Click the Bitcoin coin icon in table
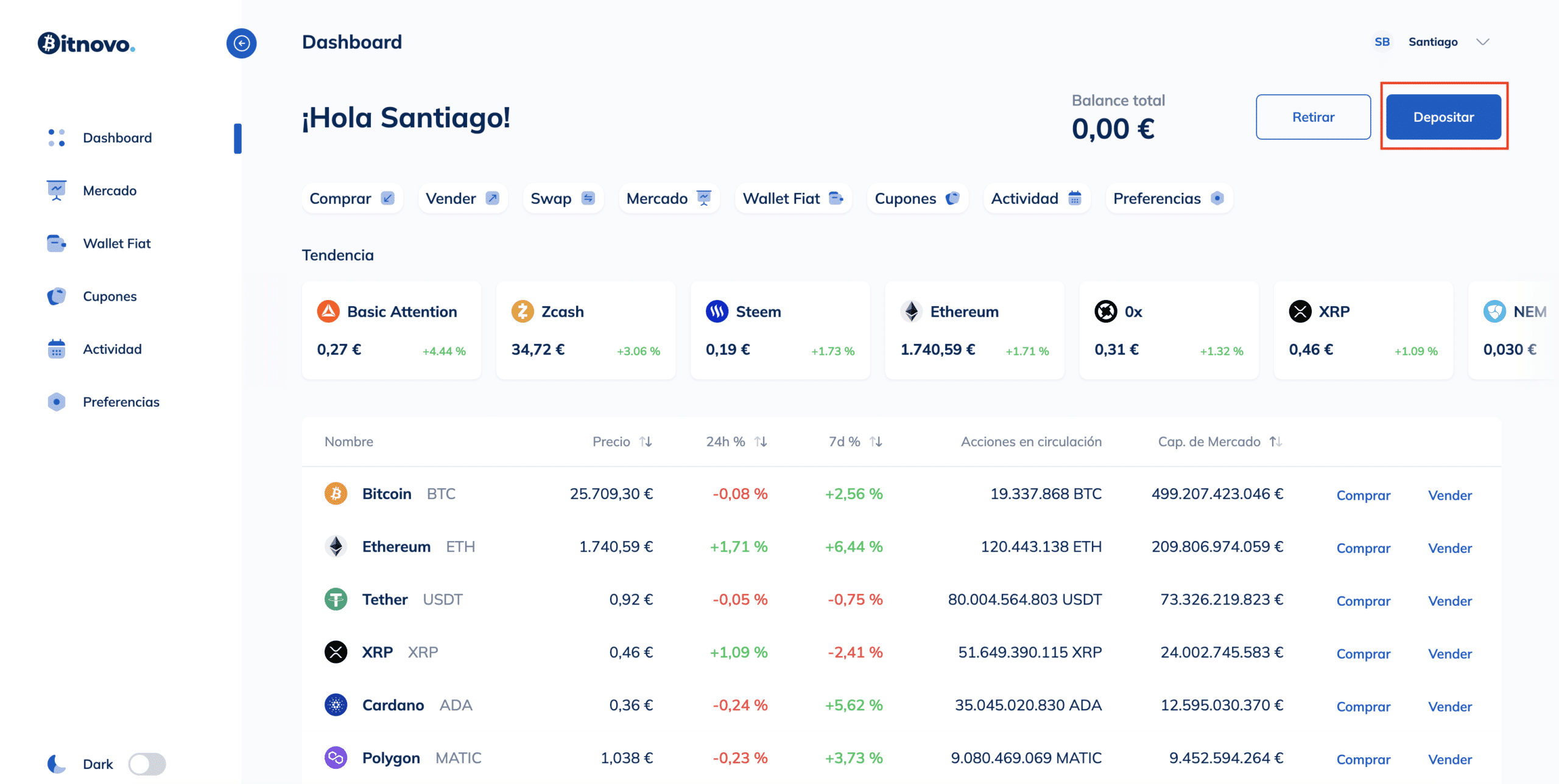This screenshot has width=1559, height=784. coord(336,494)
